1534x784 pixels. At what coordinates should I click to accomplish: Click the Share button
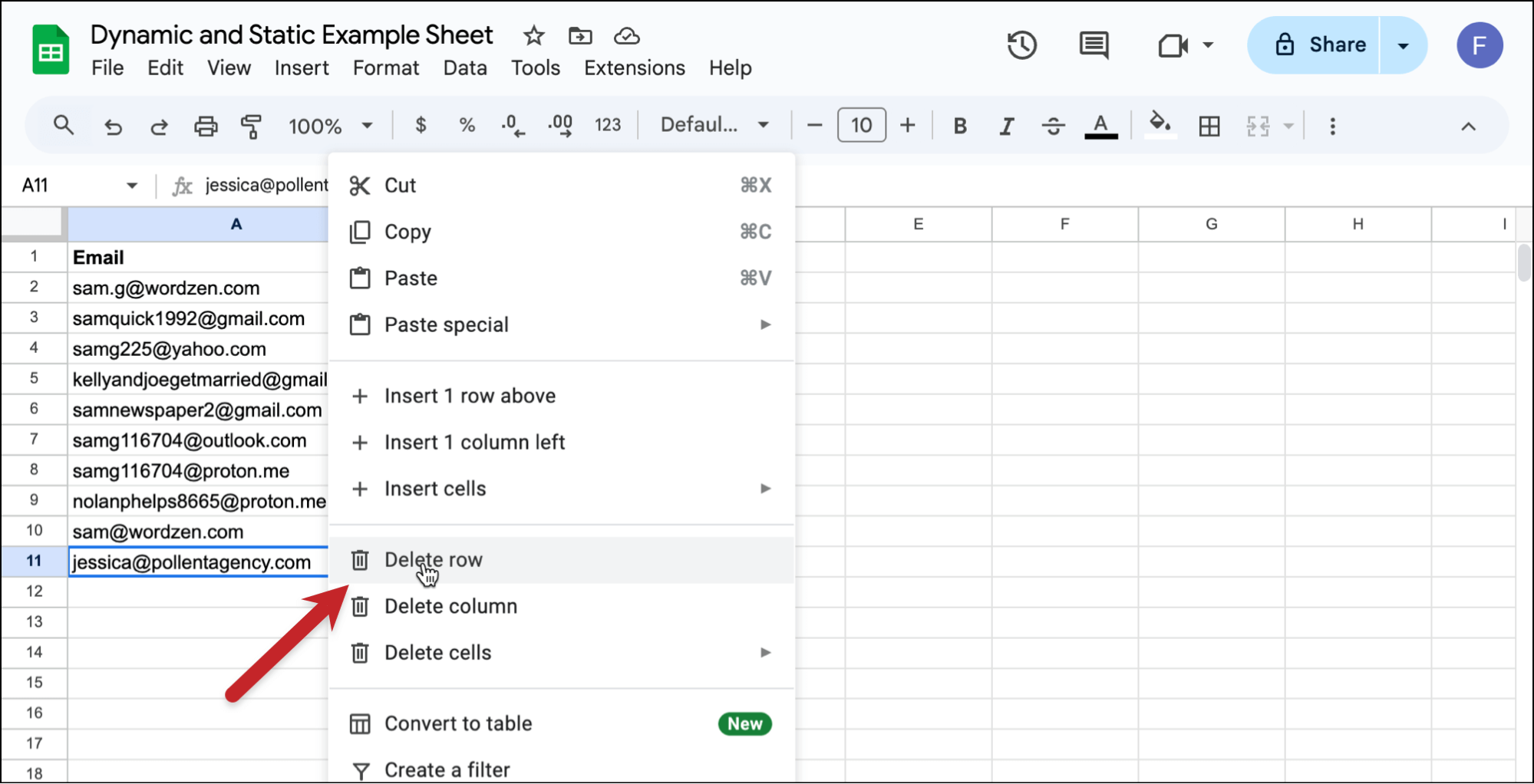[1314, 45]
